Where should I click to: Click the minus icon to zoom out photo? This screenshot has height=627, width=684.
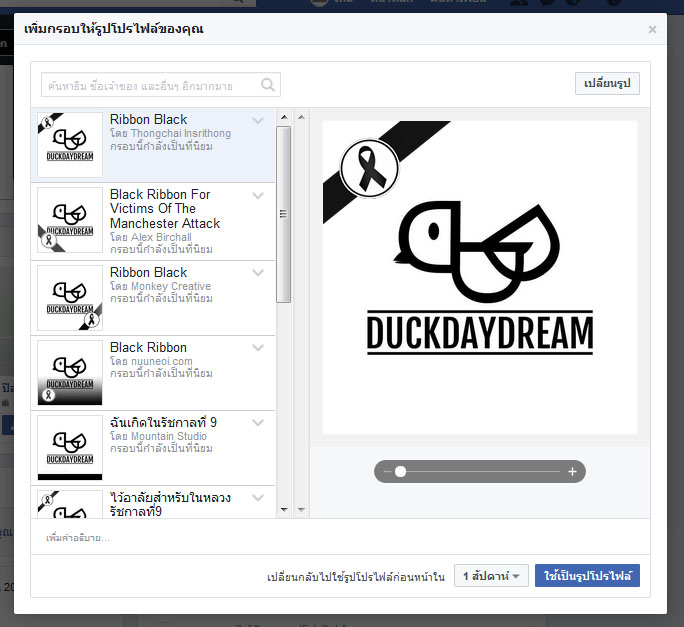click(387, 472)
